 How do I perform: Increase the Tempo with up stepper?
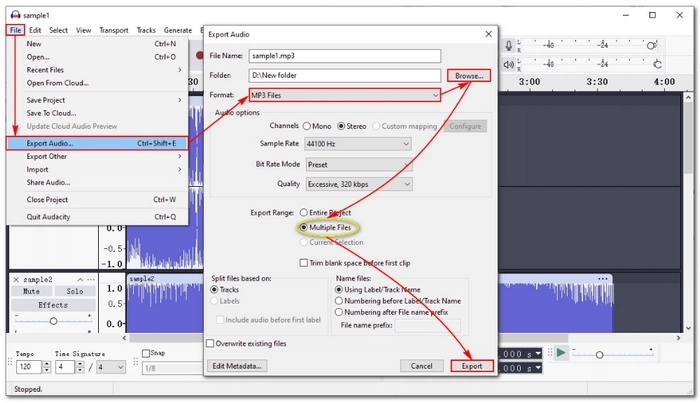(x=46, y=364)
